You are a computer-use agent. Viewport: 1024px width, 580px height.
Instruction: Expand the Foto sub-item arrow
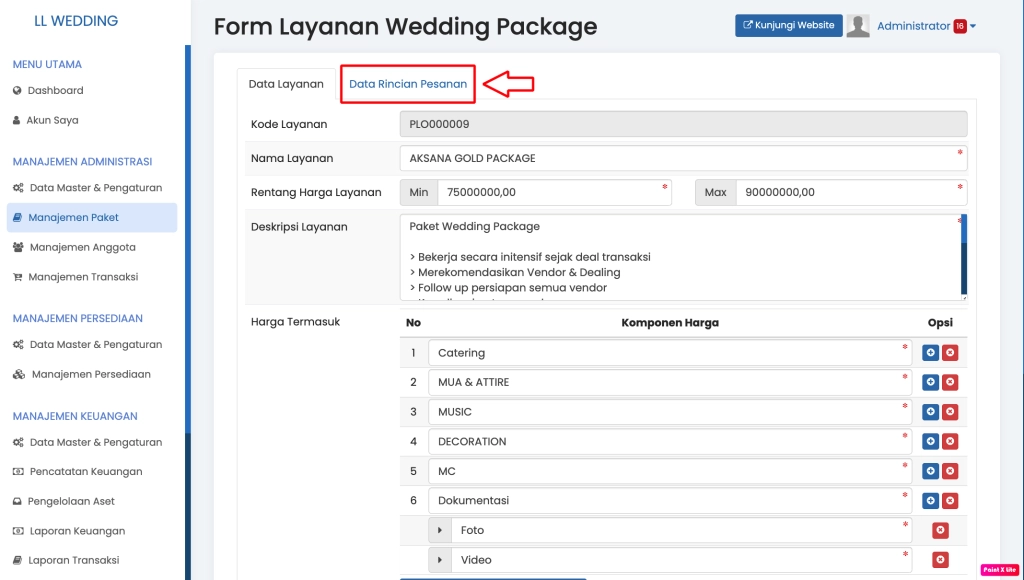(440, 530)
